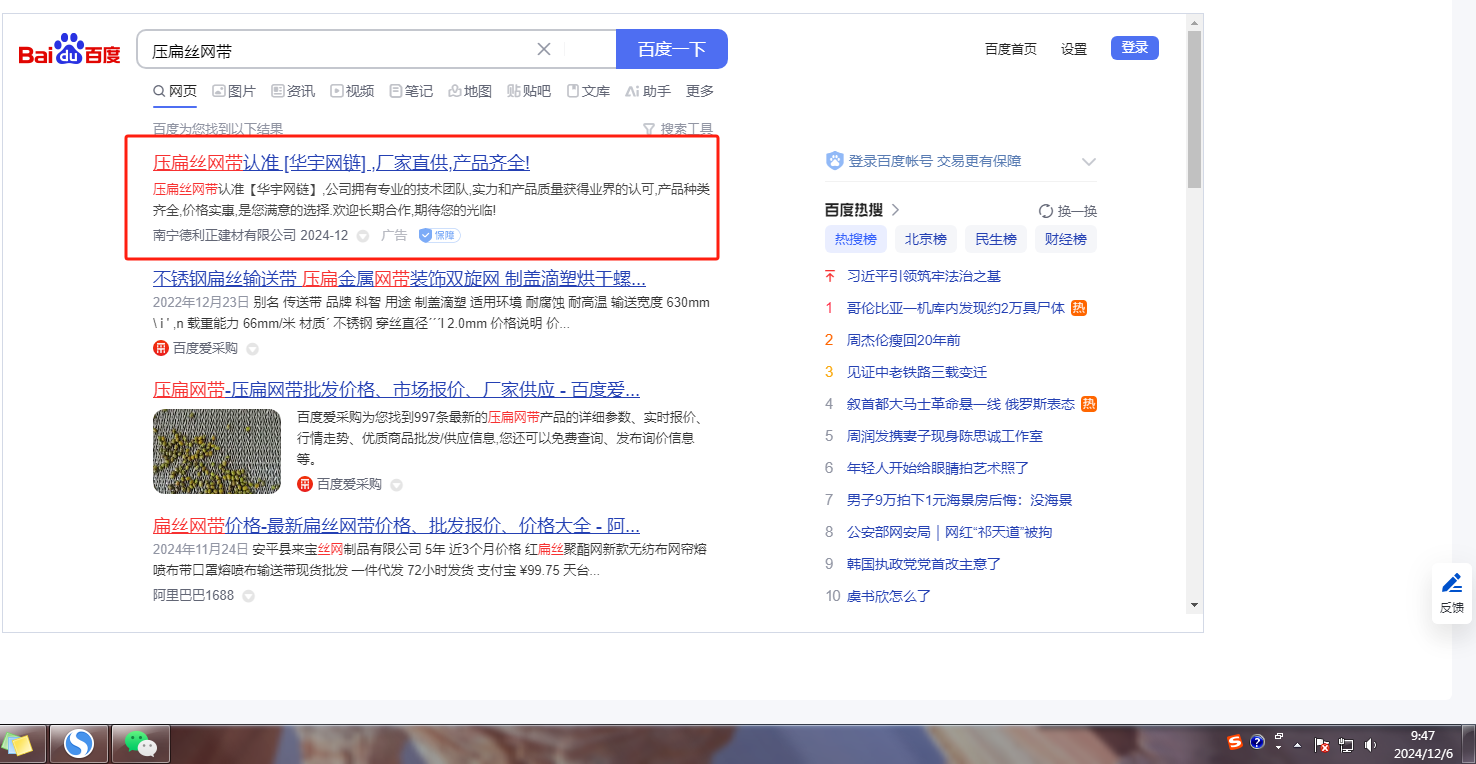Open the Ai 助手 tab
This screenshot has width=1476, height=764.
coord(648,91)
